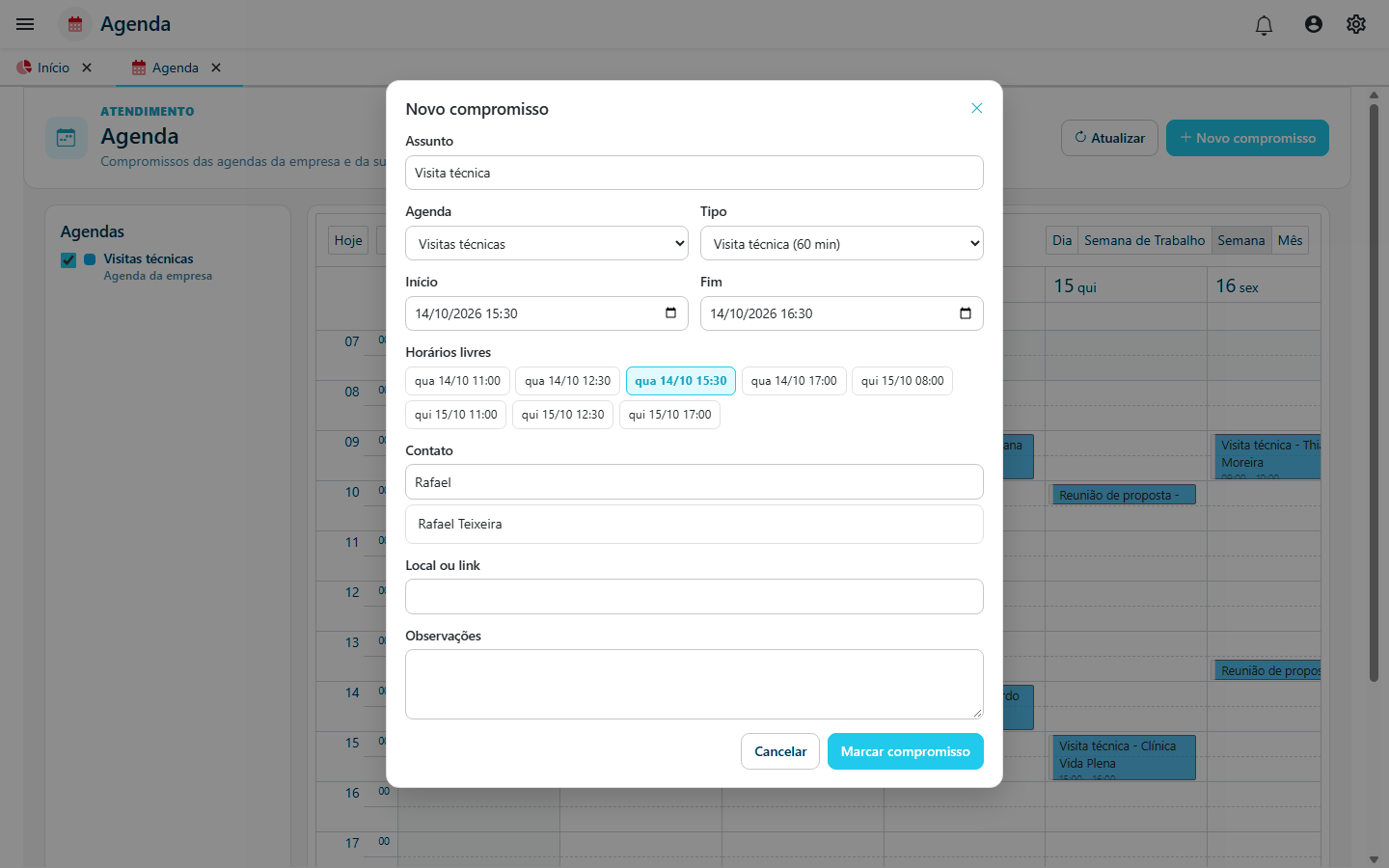Open the notifications bell
1389x868 pixels.
point(1264,25)
